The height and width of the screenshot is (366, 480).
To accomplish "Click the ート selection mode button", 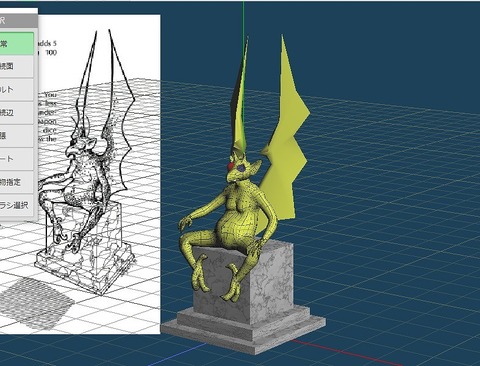I will point(17,159).
